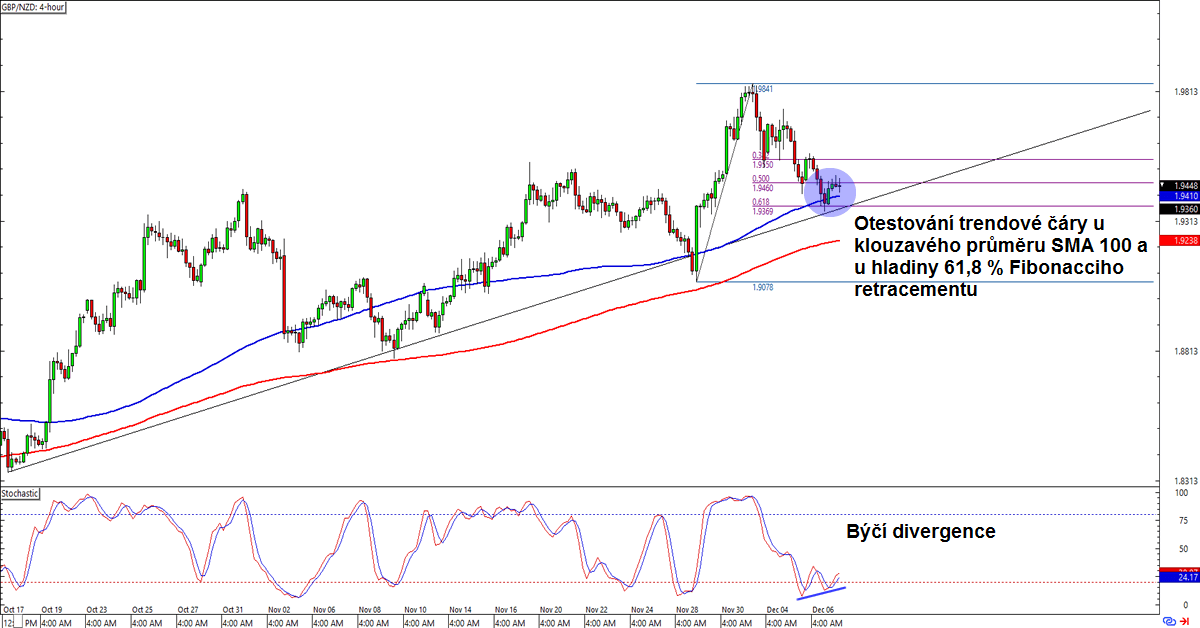Image resolution: width=1200 pixels, height=628 pixels.
Task: Select the 0.500 Fibonacci level label
Action: [x=760, y=179]
